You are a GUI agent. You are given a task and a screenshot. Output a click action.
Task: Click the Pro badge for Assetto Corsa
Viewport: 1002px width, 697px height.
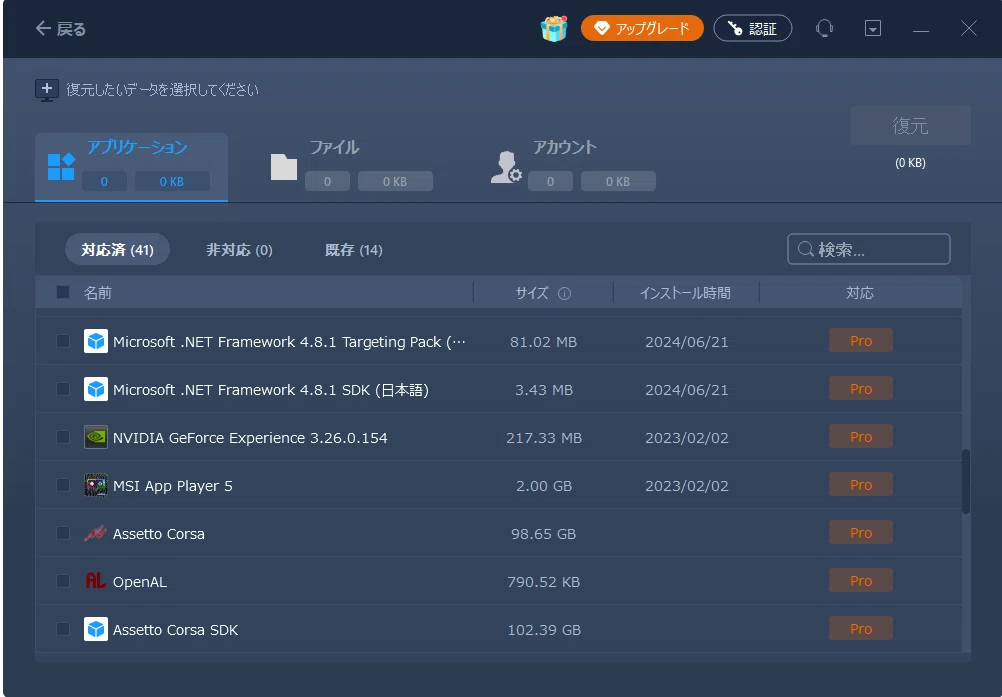point(861,533)
